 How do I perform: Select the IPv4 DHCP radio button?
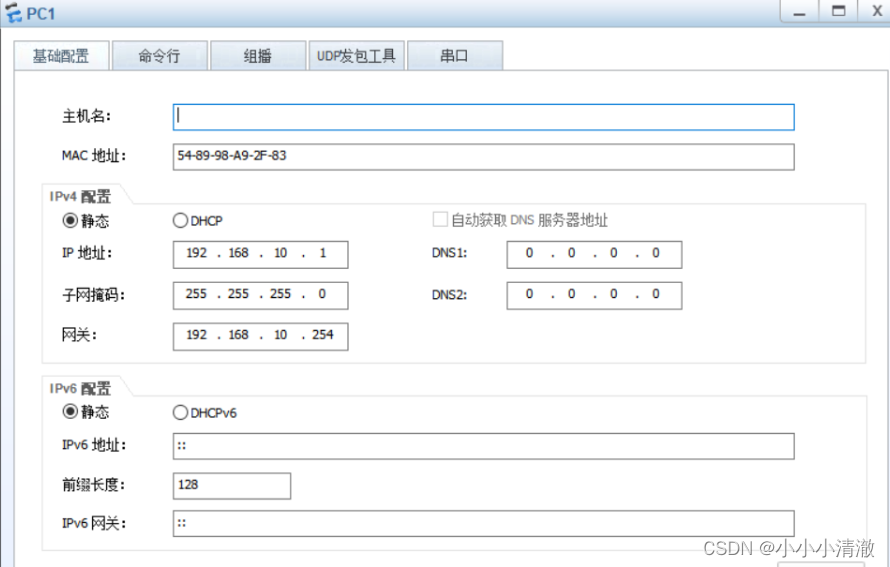tap(180, 220)
